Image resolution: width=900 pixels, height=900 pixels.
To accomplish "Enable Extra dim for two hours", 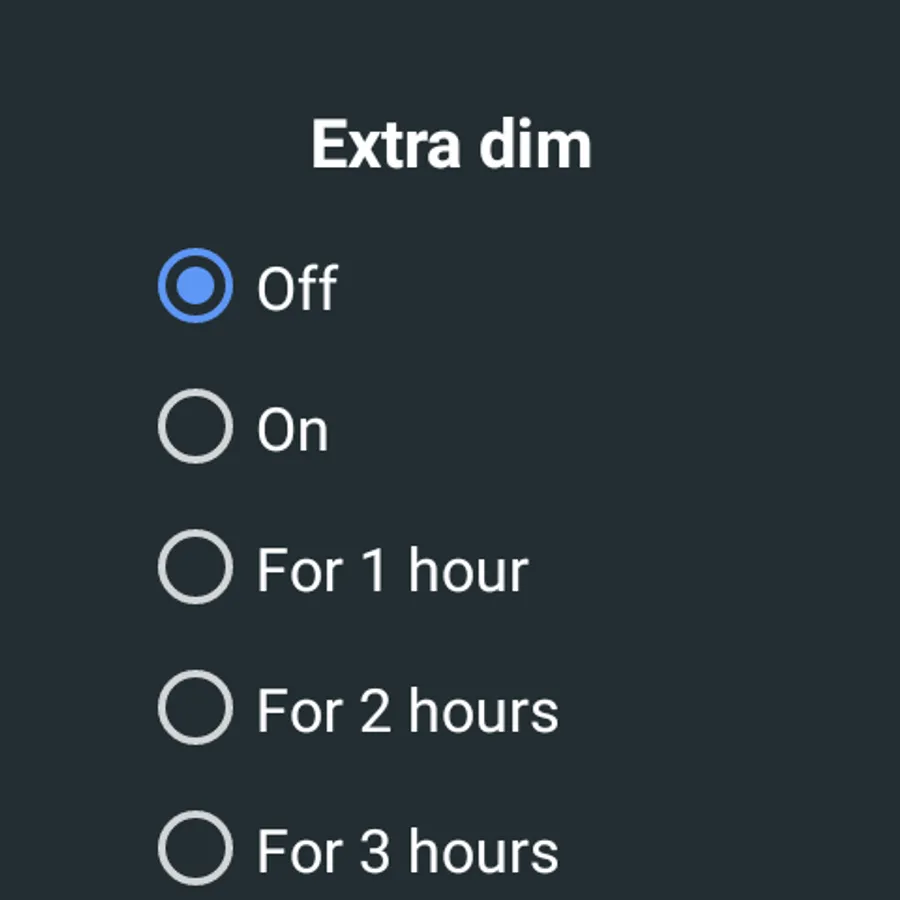I will [195, 709].
